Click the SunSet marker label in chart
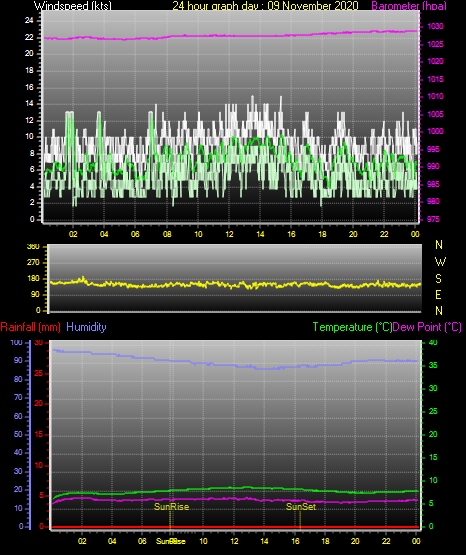466x555 pixels. (x=301, y=507)
